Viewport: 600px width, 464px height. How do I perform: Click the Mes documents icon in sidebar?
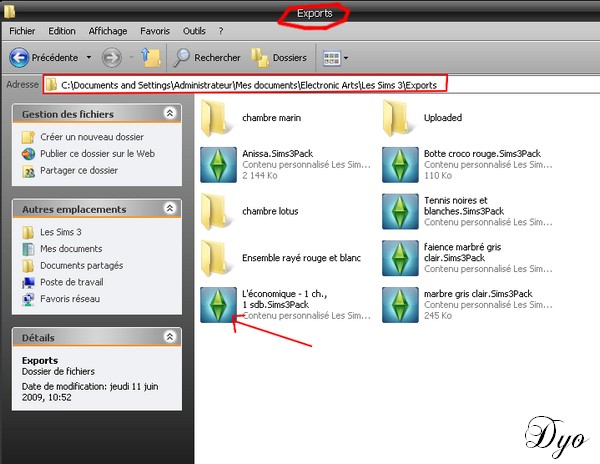click(28, 249)
